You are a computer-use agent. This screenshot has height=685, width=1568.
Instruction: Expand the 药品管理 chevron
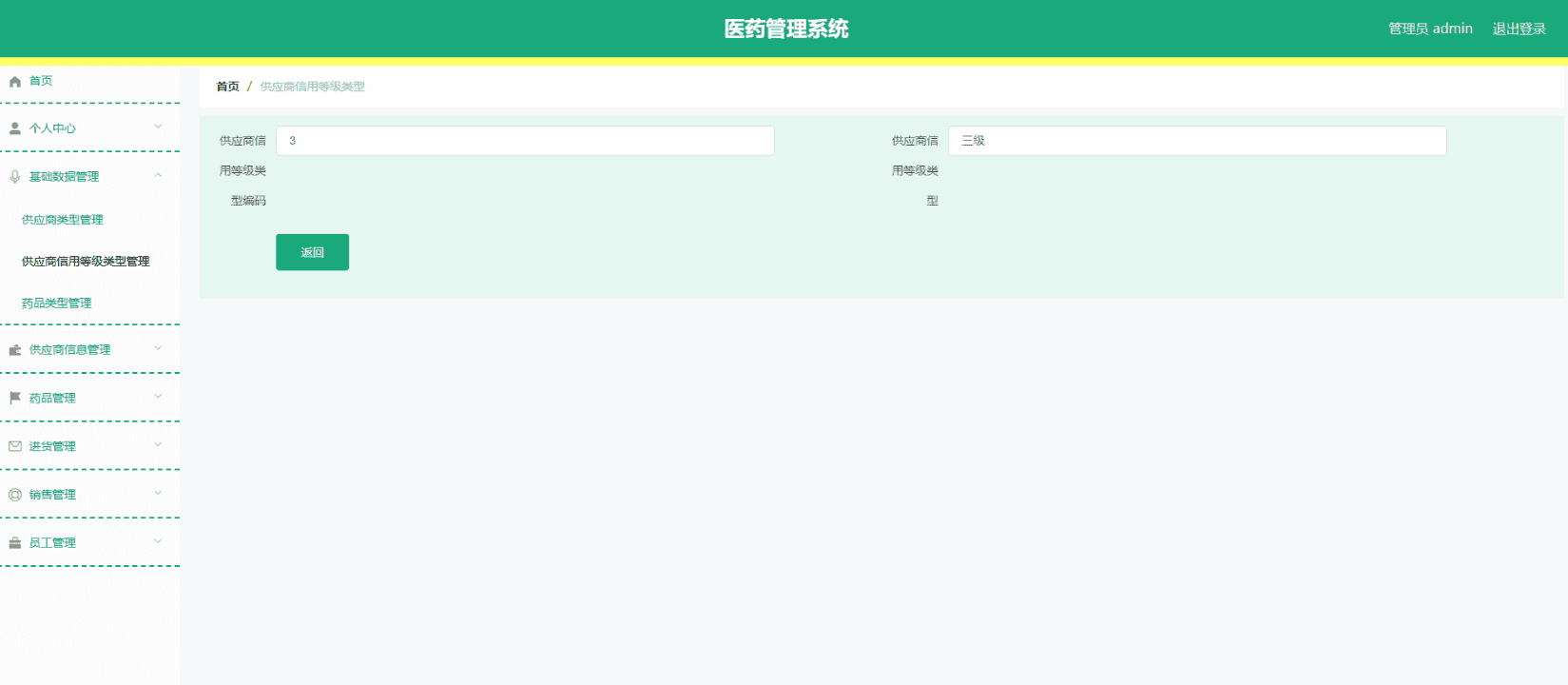158,396
